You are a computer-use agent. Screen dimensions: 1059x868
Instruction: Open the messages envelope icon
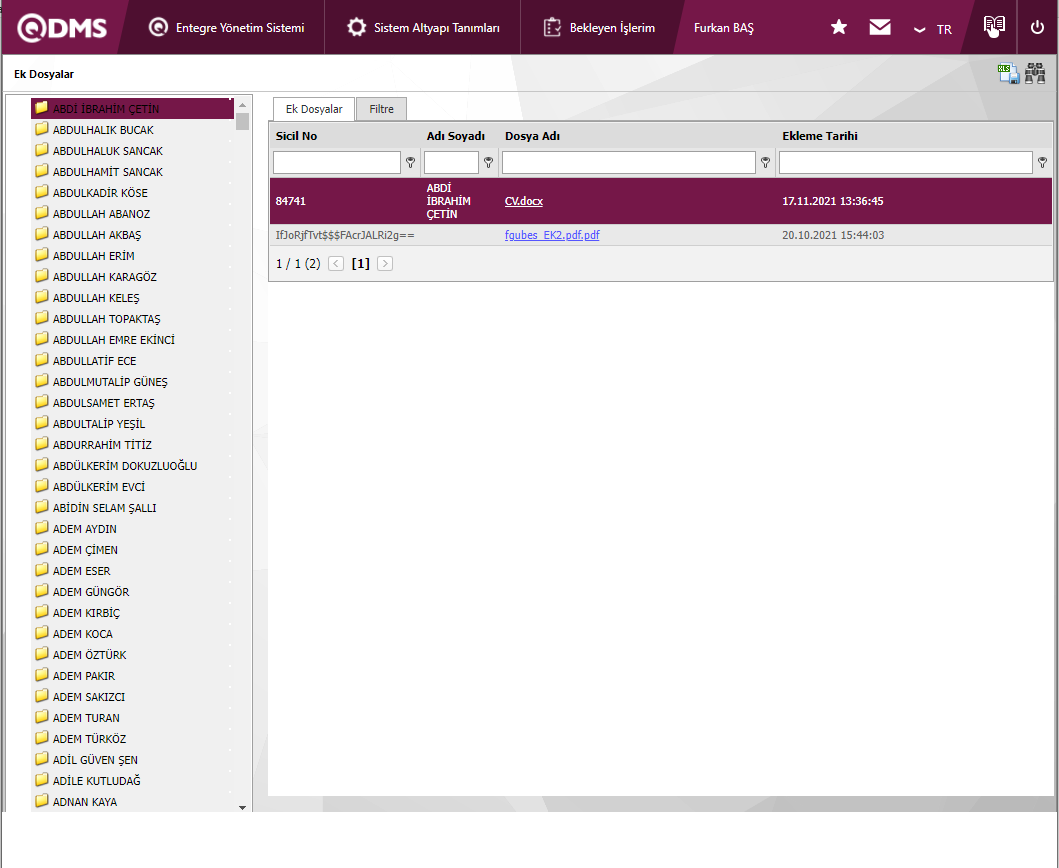pyautogui.click(x=880, y=28)
